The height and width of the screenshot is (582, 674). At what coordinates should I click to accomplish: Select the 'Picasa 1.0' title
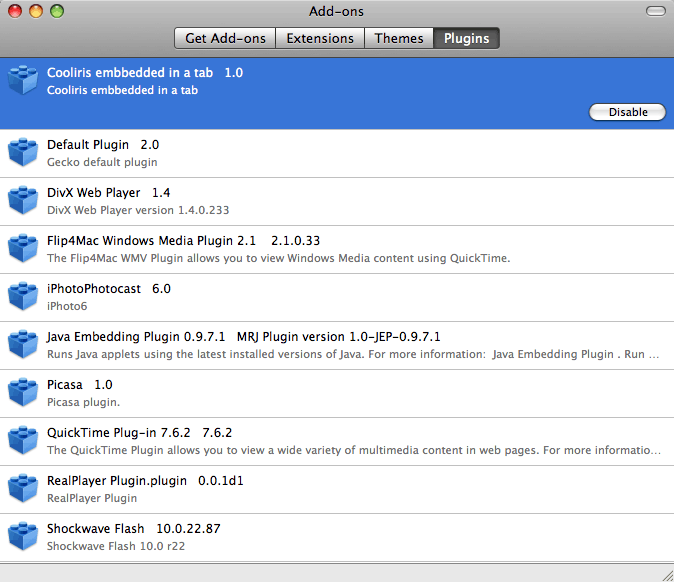point(80,385)
